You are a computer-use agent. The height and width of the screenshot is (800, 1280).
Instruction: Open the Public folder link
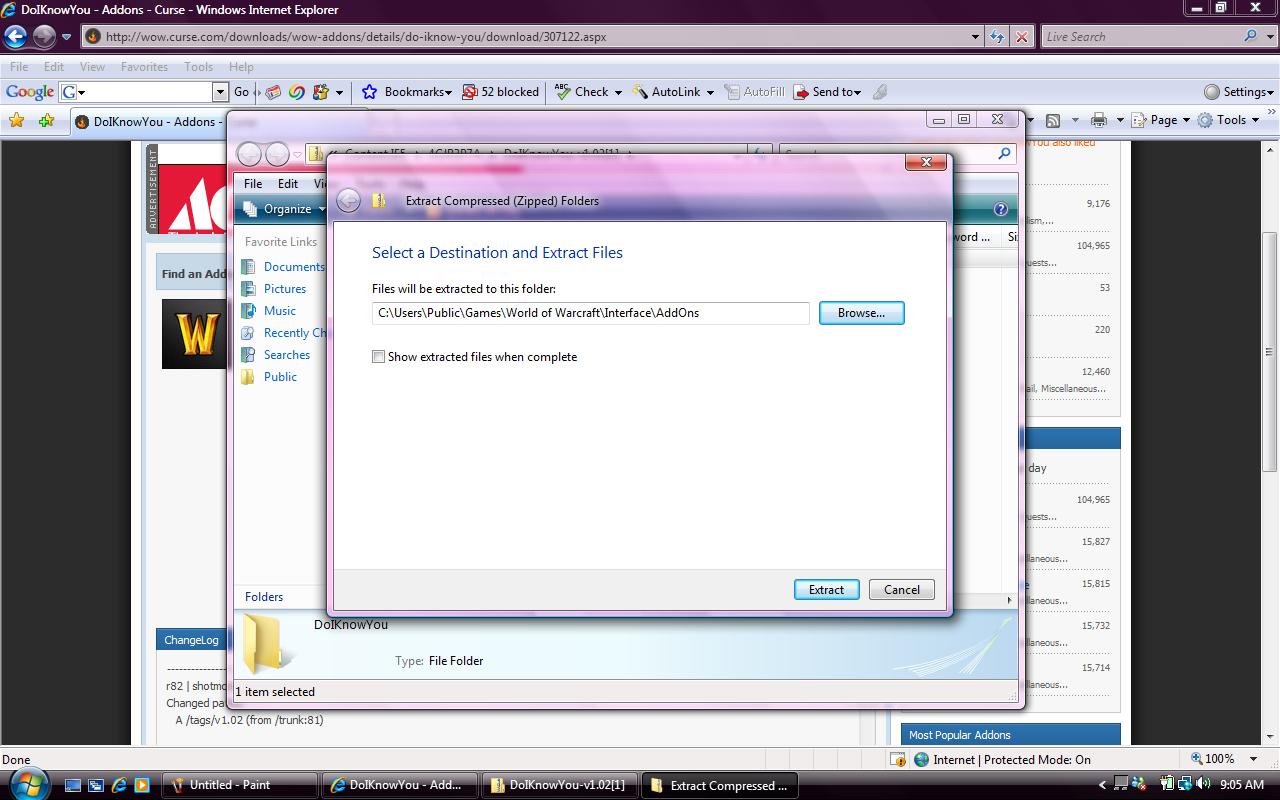coord(280,377)
